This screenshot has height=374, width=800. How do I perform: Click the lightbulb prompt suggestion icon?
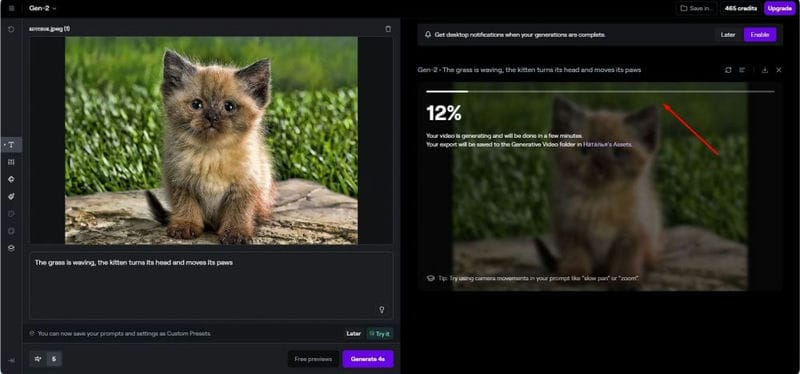click(x=381, y=310)
